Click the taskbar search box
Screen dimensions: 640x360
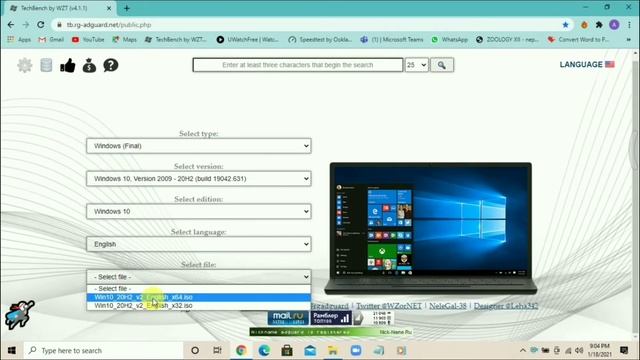[104, 350]
